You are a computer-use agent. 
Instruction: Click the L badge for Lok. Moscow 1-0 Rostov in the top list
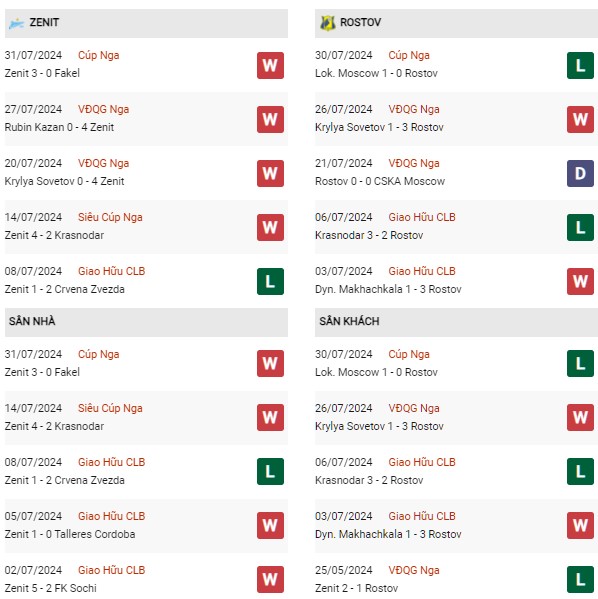click(580, 65)
